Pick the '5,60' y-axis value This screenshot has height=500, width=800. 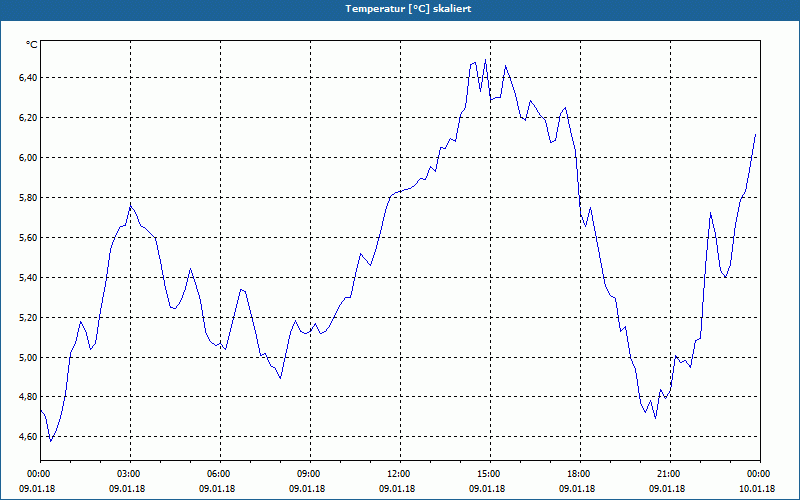(x=28, y=237)
